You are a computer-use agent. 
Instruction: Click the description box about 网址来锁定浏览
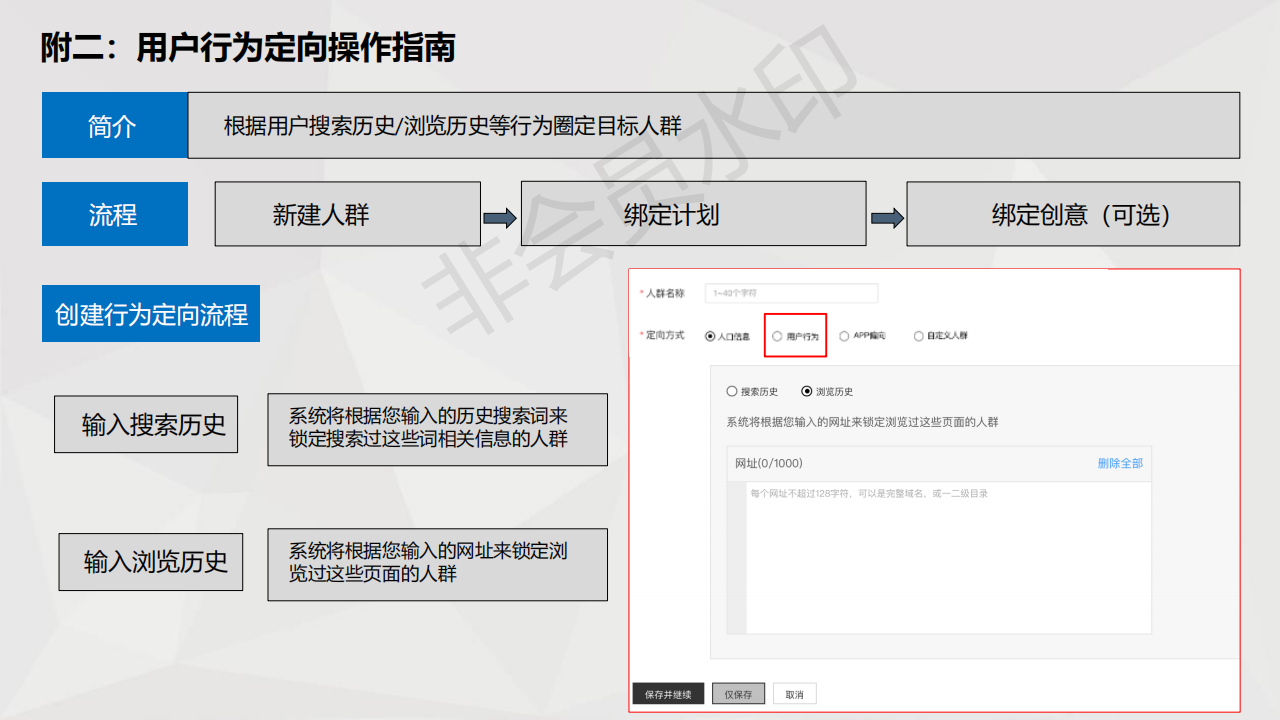(437, 564)
